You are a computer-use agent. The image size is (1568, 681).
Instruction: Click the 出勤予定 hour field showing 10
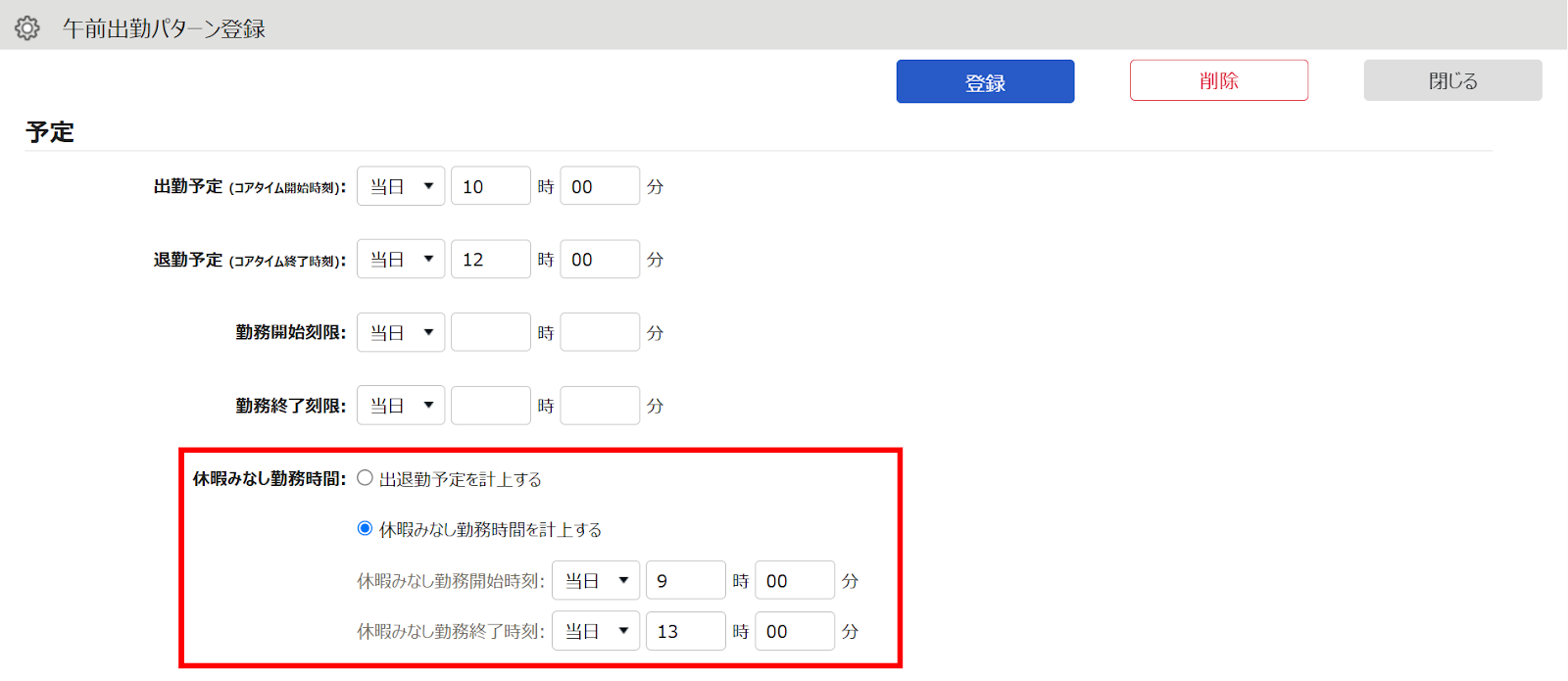[x=490, y=186]
